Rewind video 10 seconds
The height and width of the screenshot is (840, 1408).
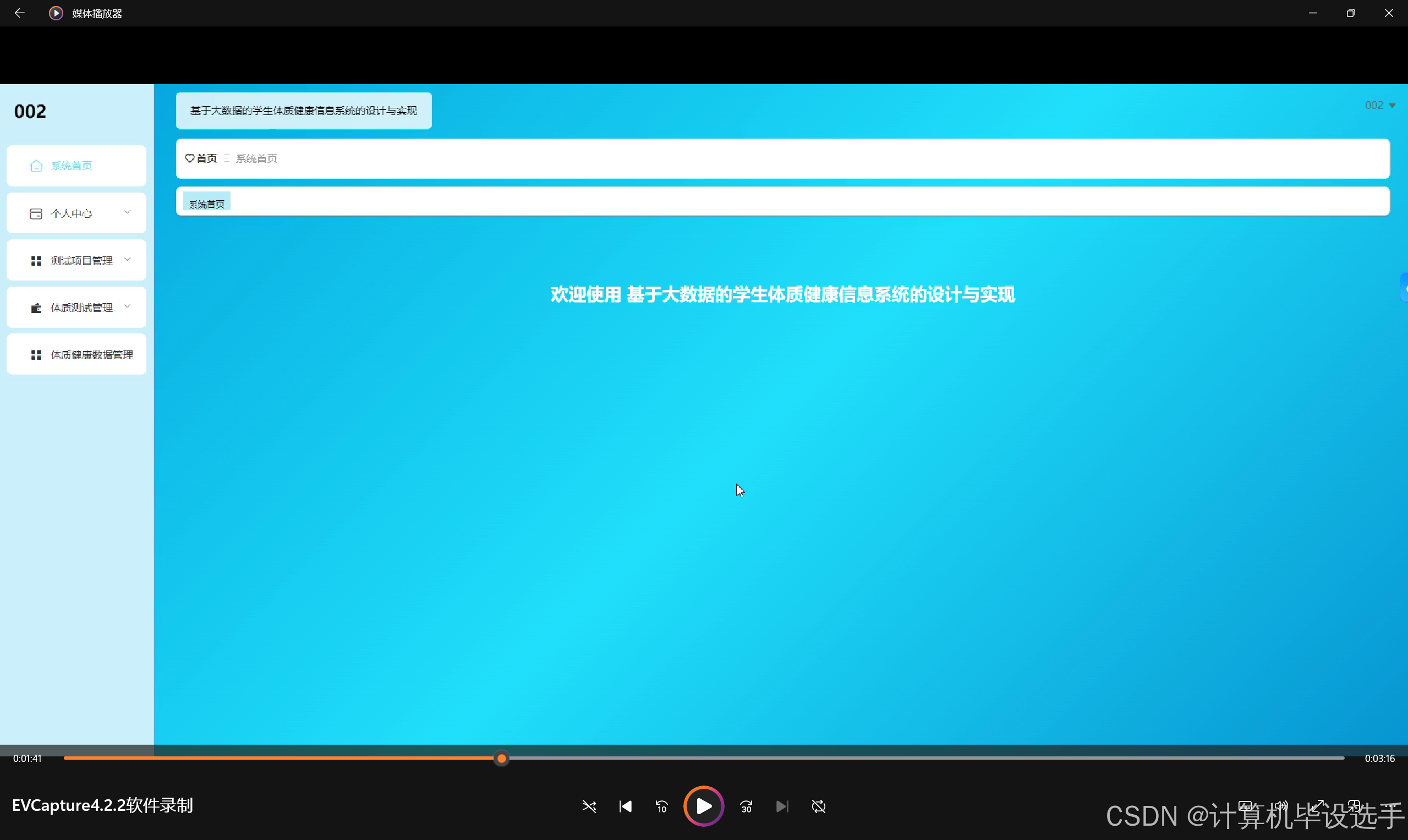click(x=661, y=806)
